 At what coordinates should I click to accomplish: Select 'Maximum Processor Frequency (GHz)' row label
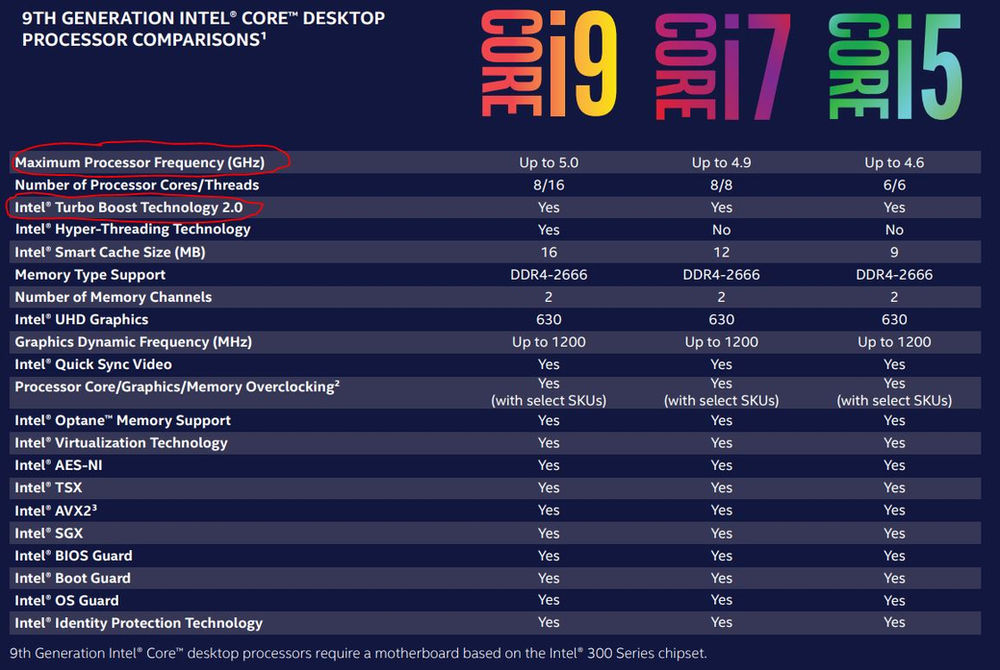pos(140,163)
